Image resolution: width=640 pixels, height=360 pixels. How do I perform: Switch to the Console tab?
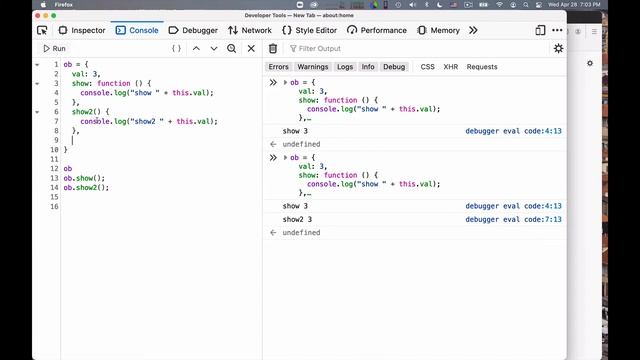(x=137, y=30)
